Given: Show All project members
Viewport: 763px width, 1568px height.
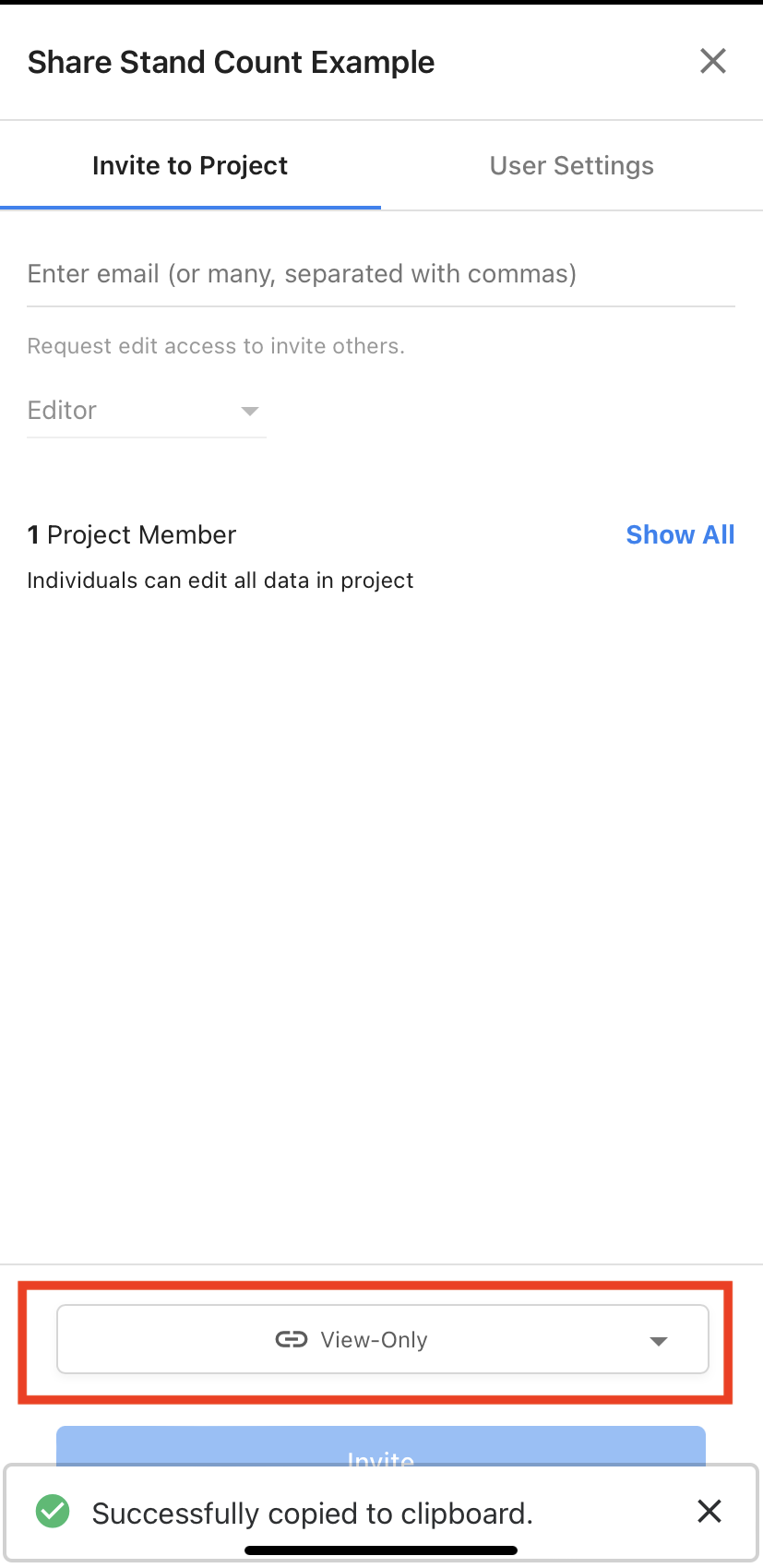Looking at the screenshot, I should point(680,535).
